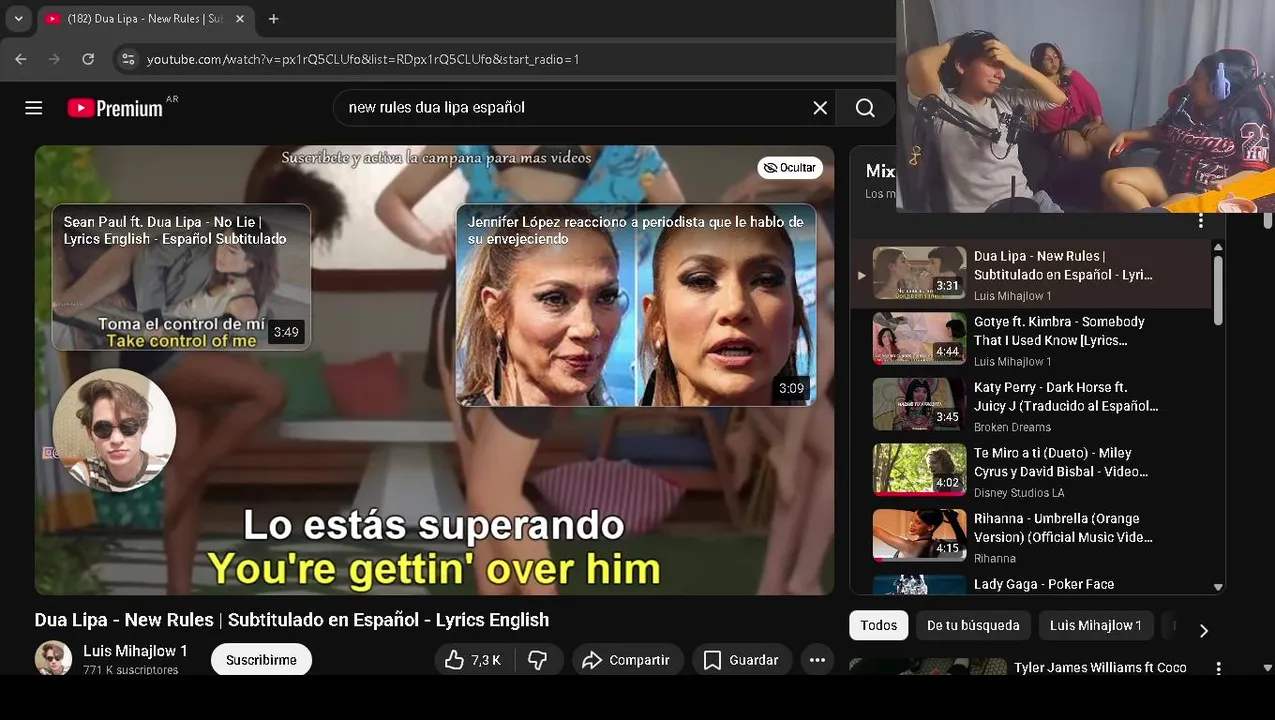Open a new browser tab
Image resolution: width=1275 pixels, height=720 pixels.
point(273,19)
